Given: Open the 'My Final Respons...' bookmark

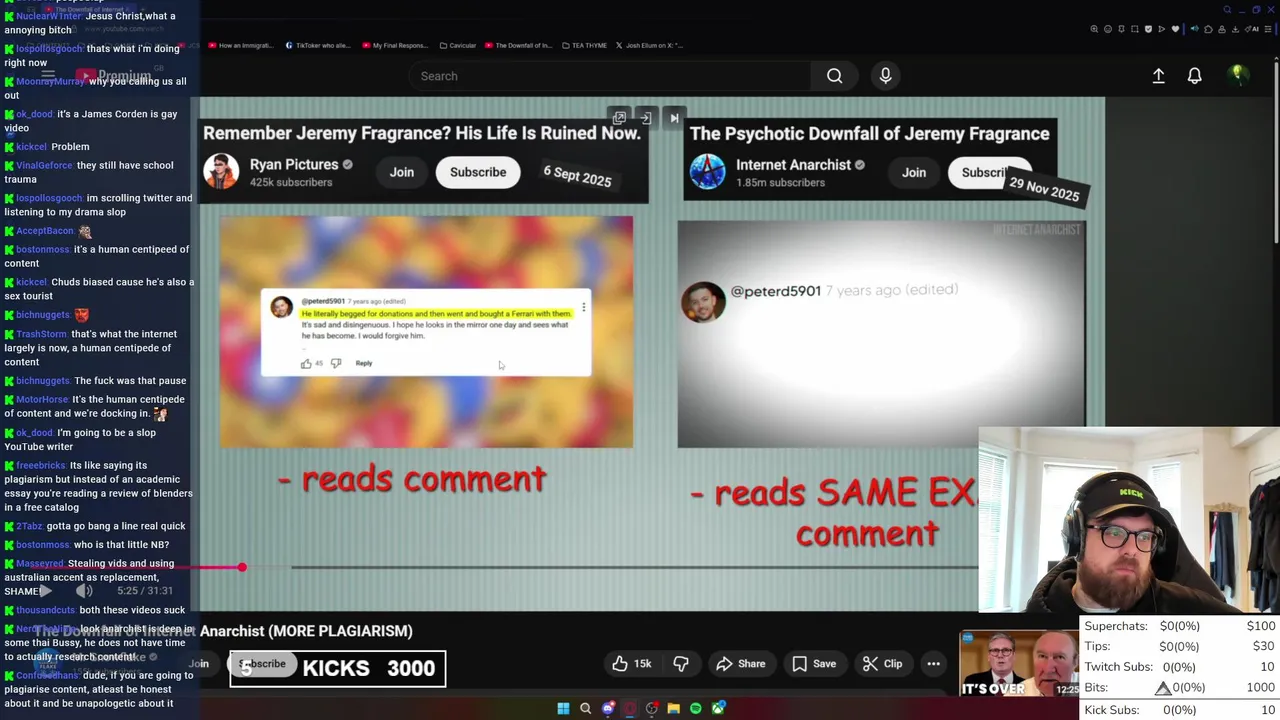Looking at the screenshot, I should [x=395, y=45].
